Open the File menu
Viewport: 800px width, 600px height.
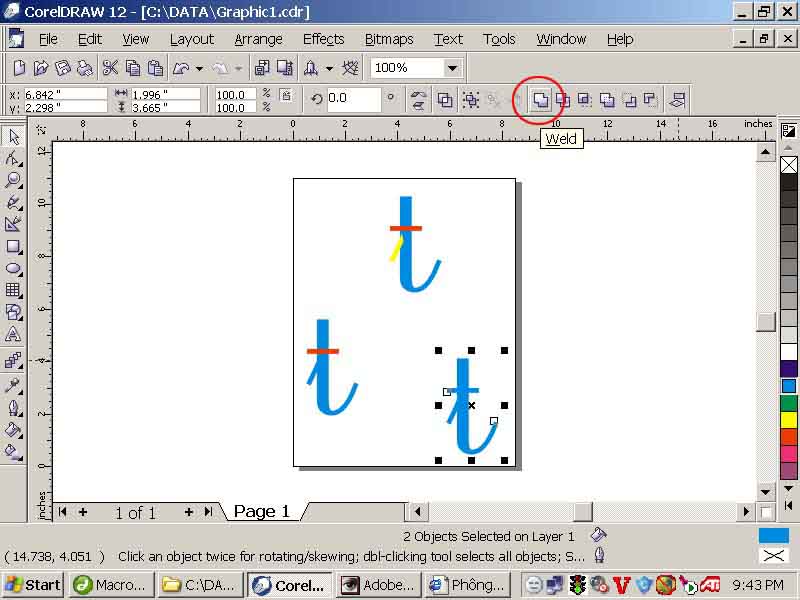pyautogui.click(x=48, y=39)
